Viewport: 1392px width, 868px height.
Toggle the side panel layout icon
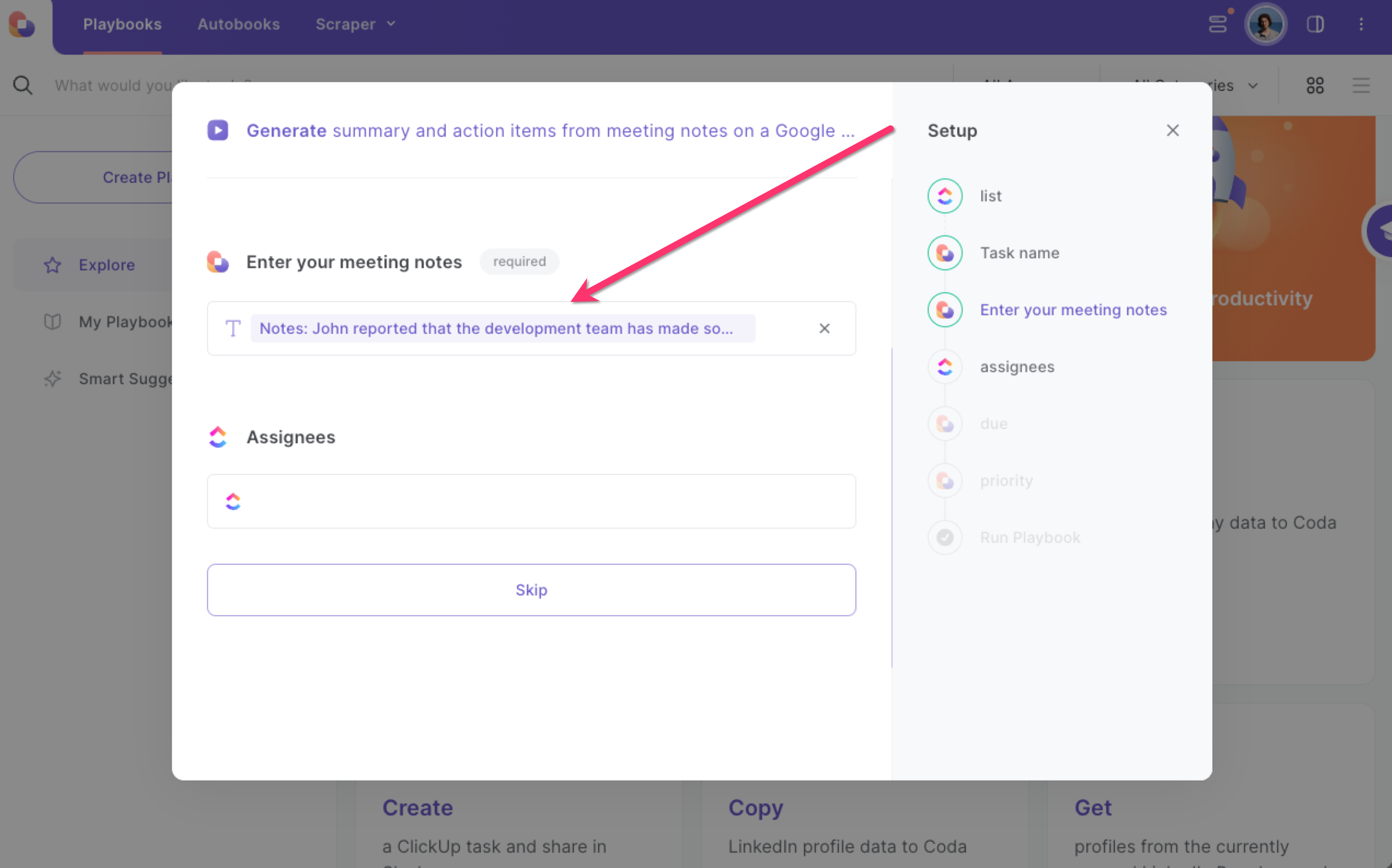pyautogui.click(x=1315, y=24)
